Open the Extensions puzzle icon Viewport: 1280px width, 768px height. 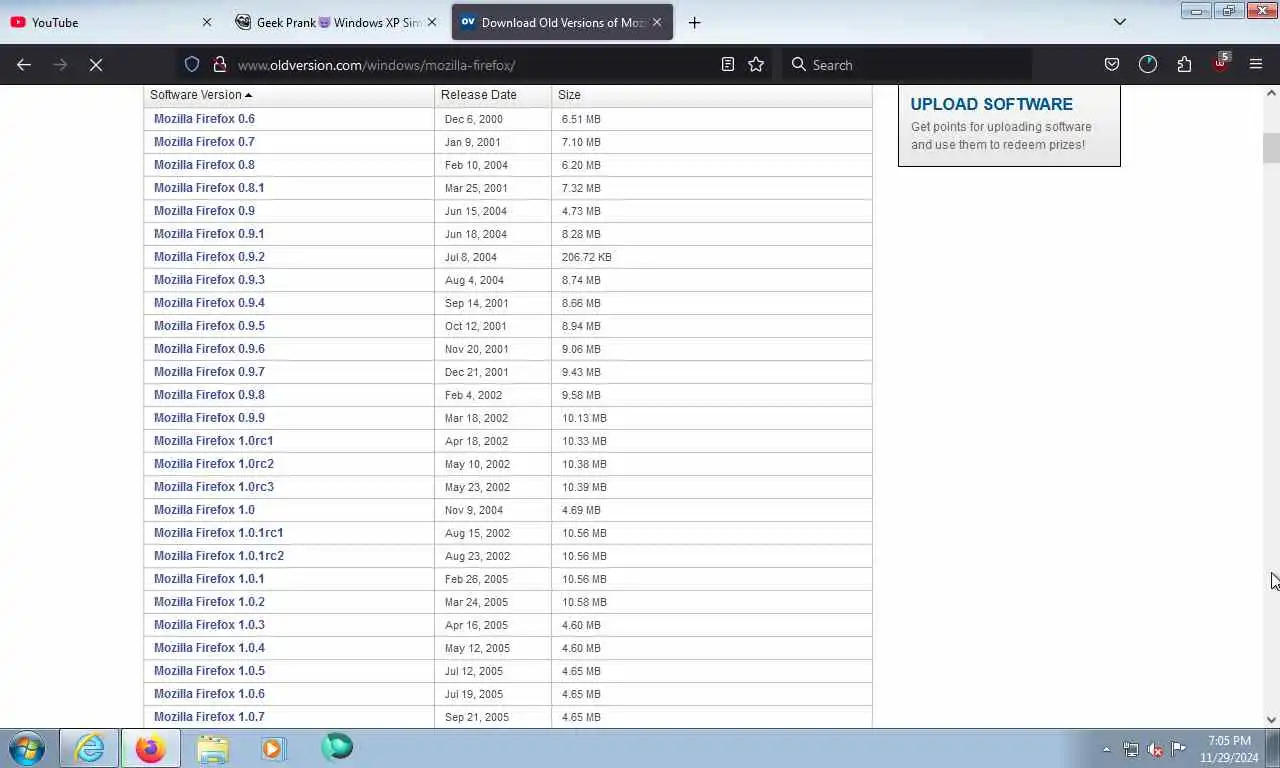(x=1184, y=64)
